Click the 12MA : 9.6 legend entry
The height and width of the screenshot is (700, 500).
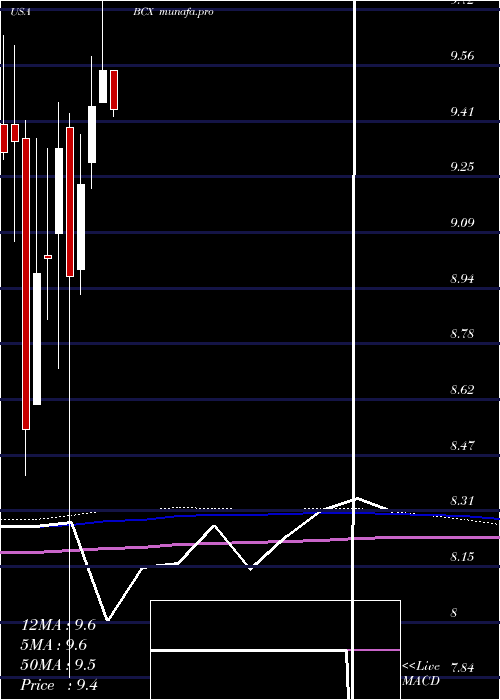point(58,625)
